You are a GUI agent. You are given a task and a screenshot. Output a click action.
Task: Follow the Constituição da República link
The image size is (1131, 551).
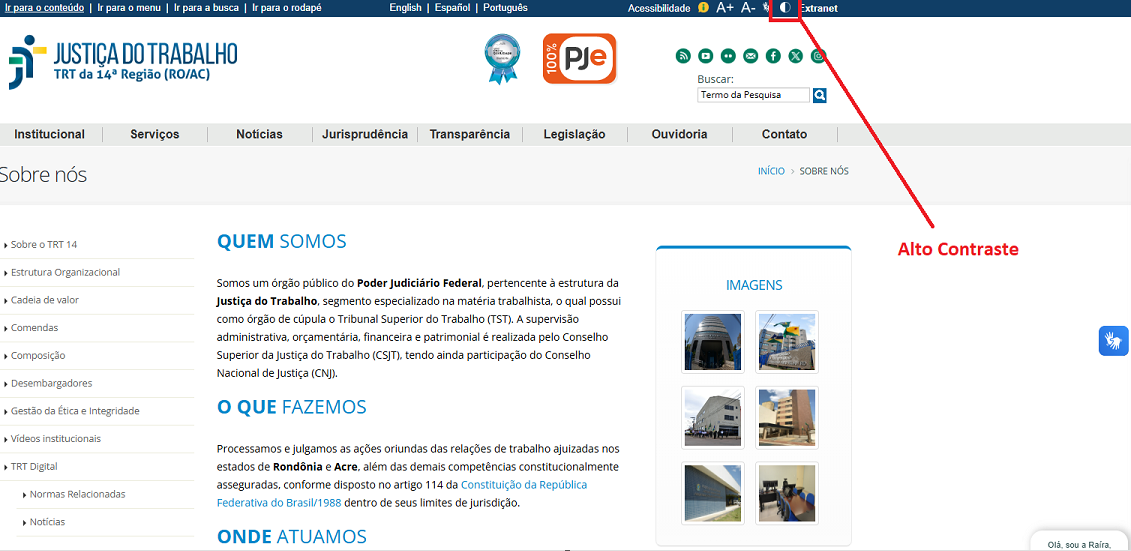pyautogui.click(x=523, y=484)
